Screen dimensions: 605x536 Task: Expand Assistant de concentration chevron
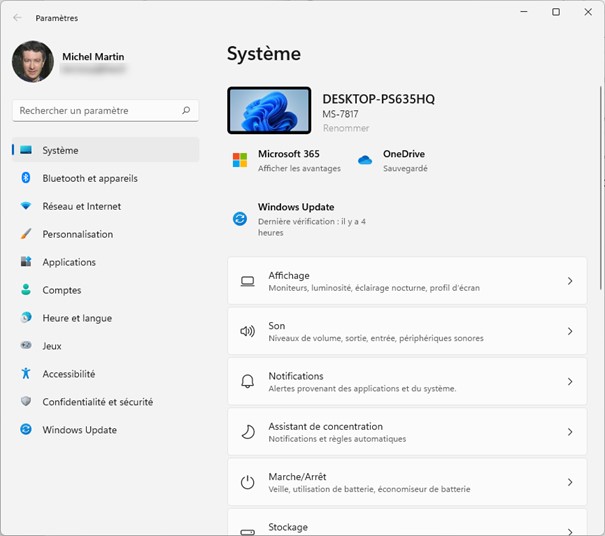click(x=570, y=432)
